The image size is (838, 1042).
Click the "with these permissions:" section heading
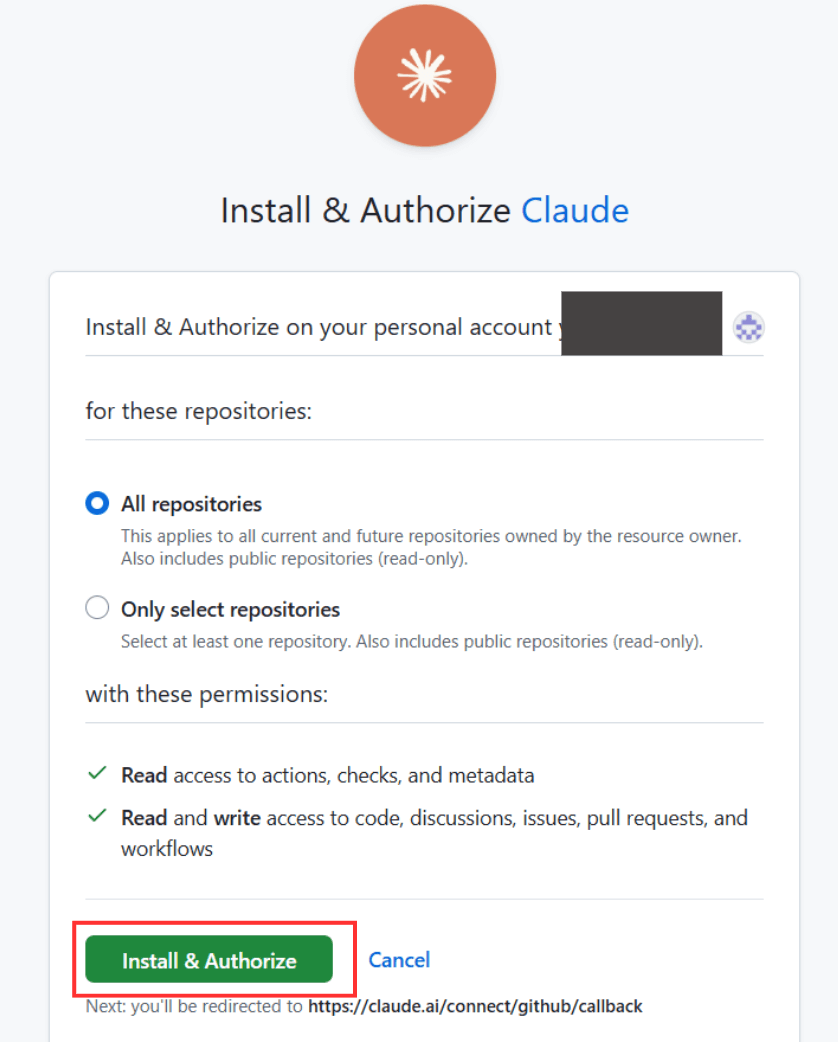point(206,694)
